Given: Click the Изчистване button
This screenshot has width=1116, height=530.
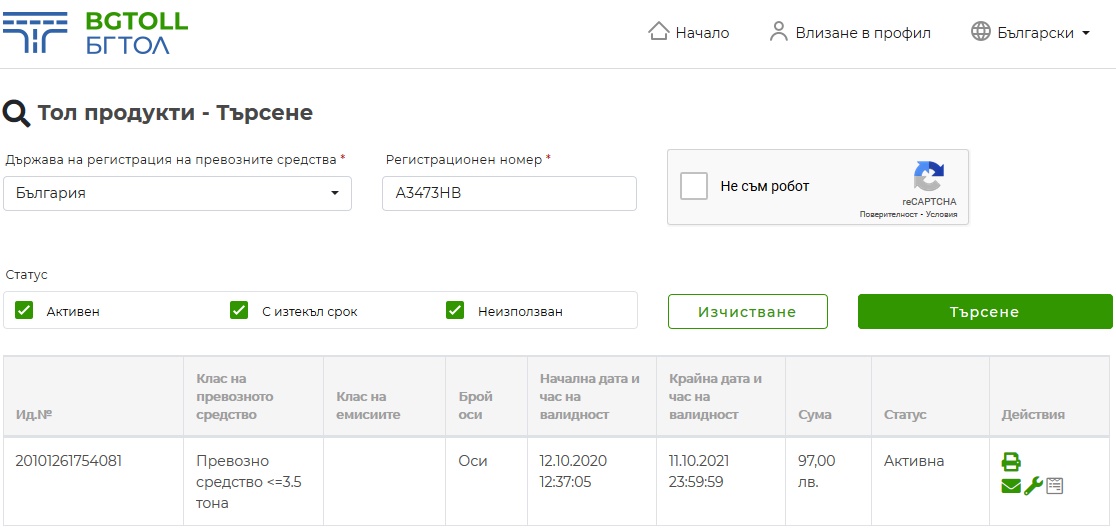Looking at the screenshot, I should tap(747, 312).
